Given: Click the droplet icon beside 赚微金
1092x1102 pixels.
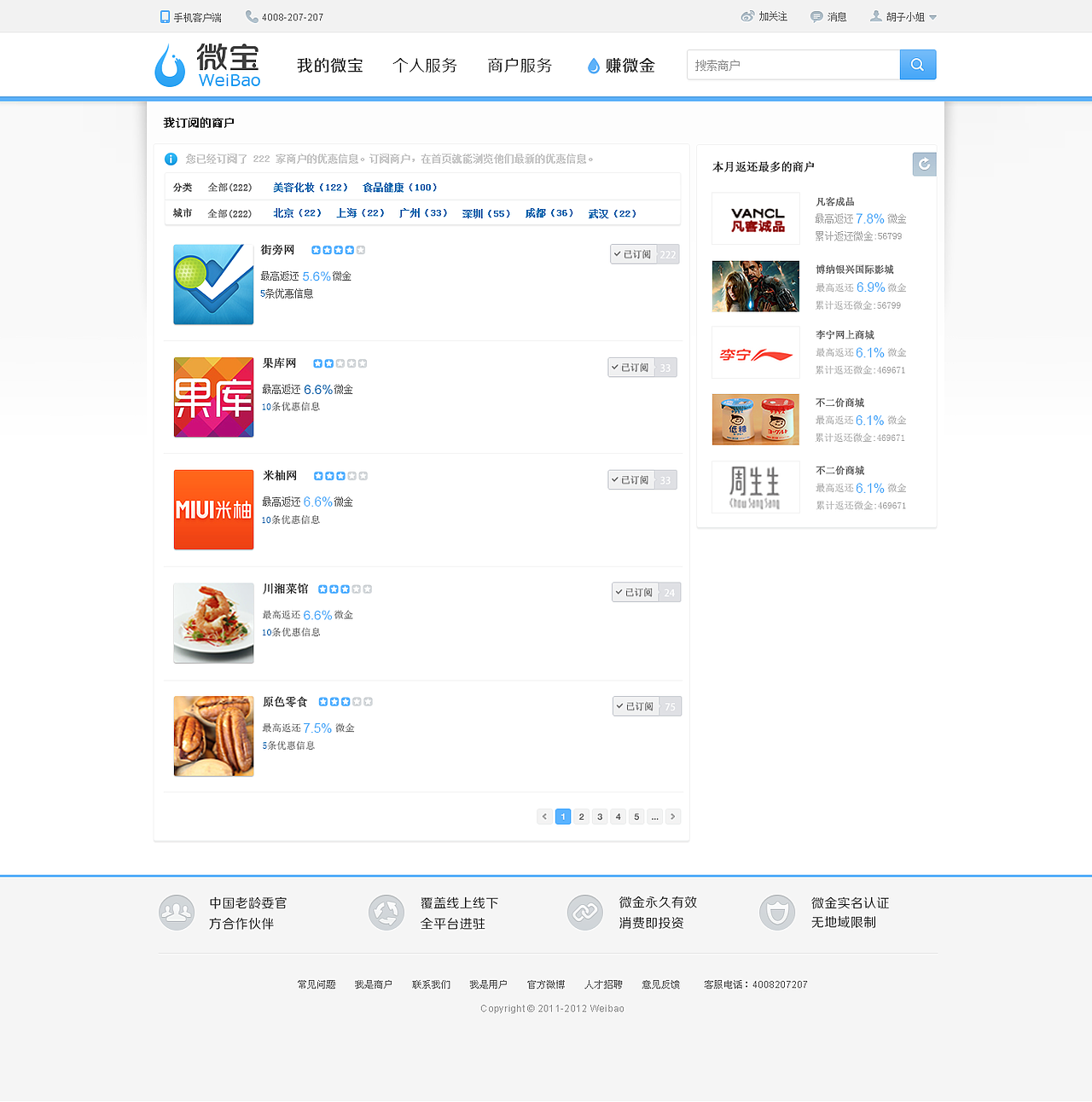Looking at the screenshot, I should pyautogui.click(x=592, y=64).
